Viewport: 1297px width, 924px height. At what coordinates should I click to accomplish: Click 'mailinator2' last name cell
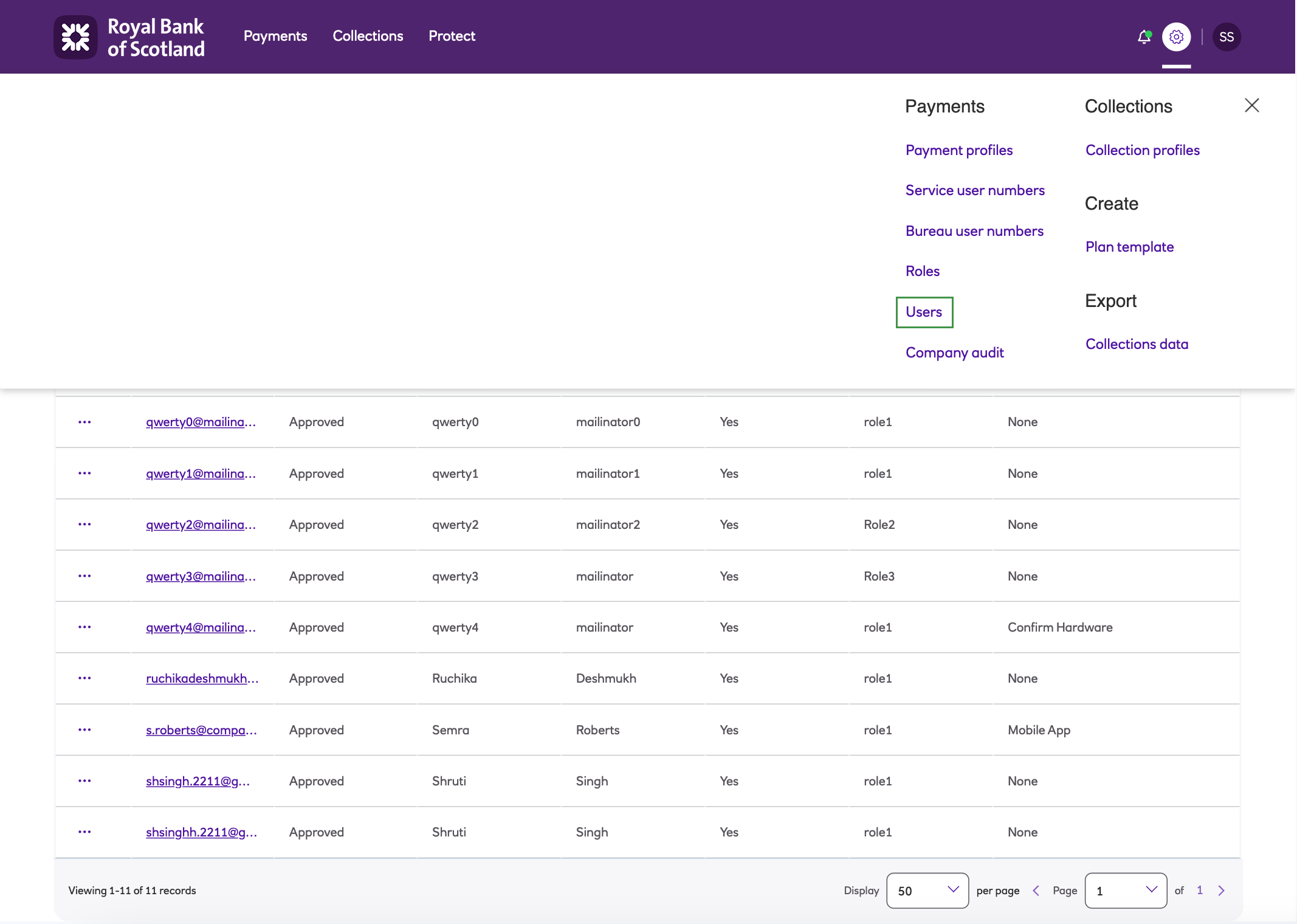tap(608, 525)
